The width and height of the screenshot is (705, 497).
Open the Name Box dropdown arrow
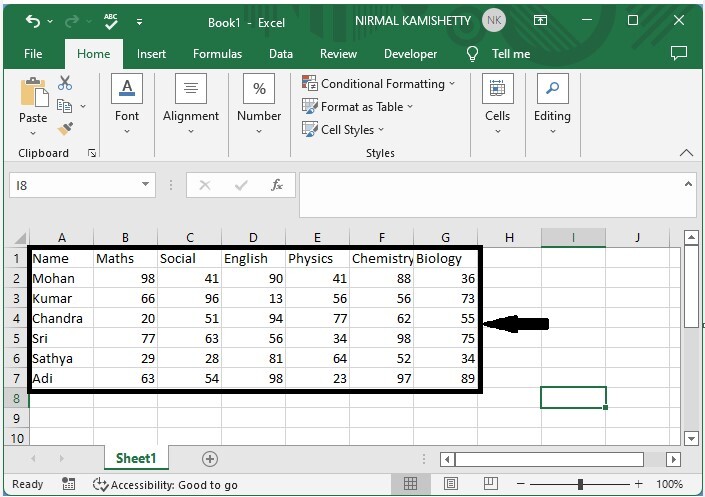[146, 185]
